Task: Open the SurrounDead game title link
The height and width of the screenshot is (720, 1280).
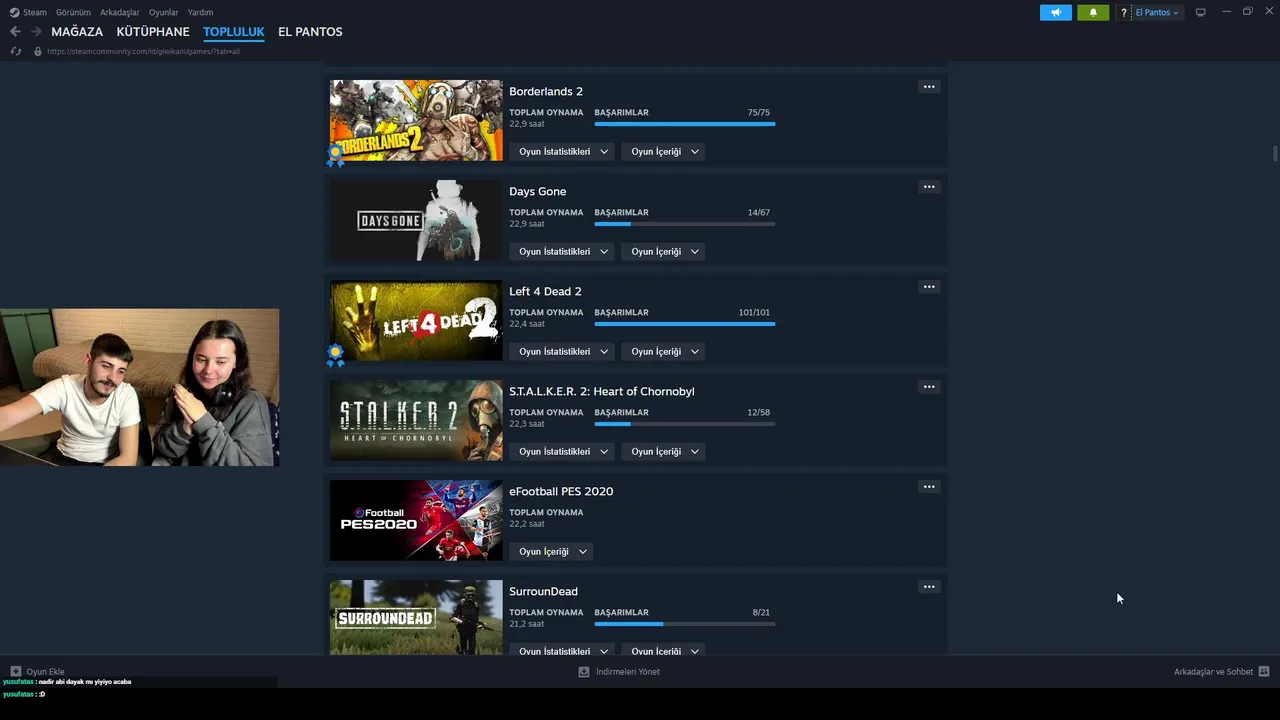Action: click(543, 591)
